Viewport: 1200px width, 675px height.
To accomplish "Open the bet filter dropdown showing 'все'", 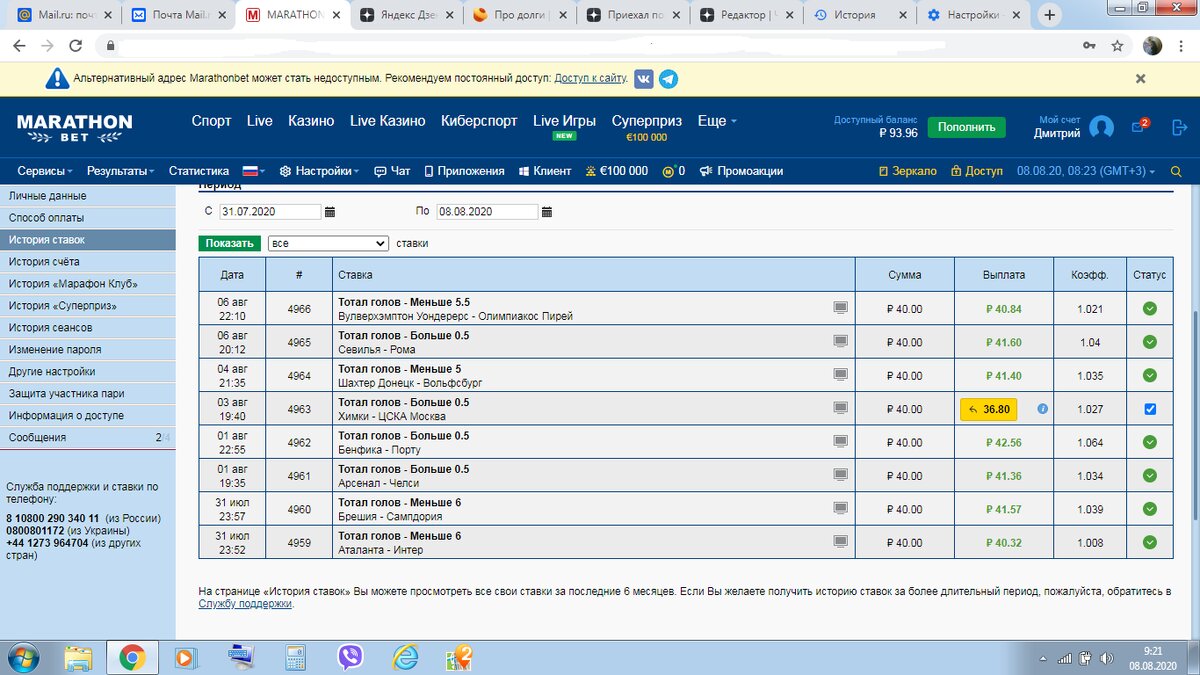I will click(328, 243).
